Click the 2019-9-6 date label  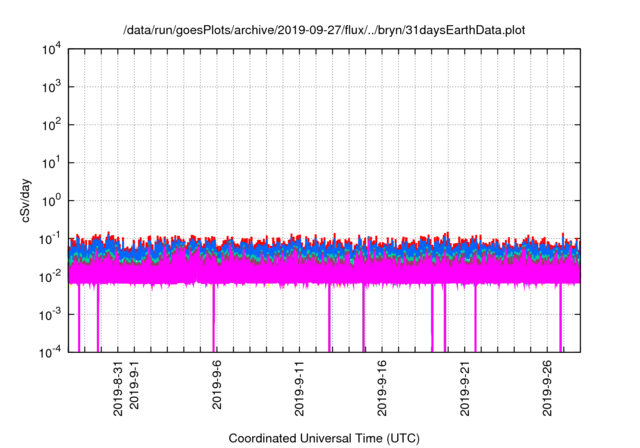pyautogui.click(x=217, y=384)
